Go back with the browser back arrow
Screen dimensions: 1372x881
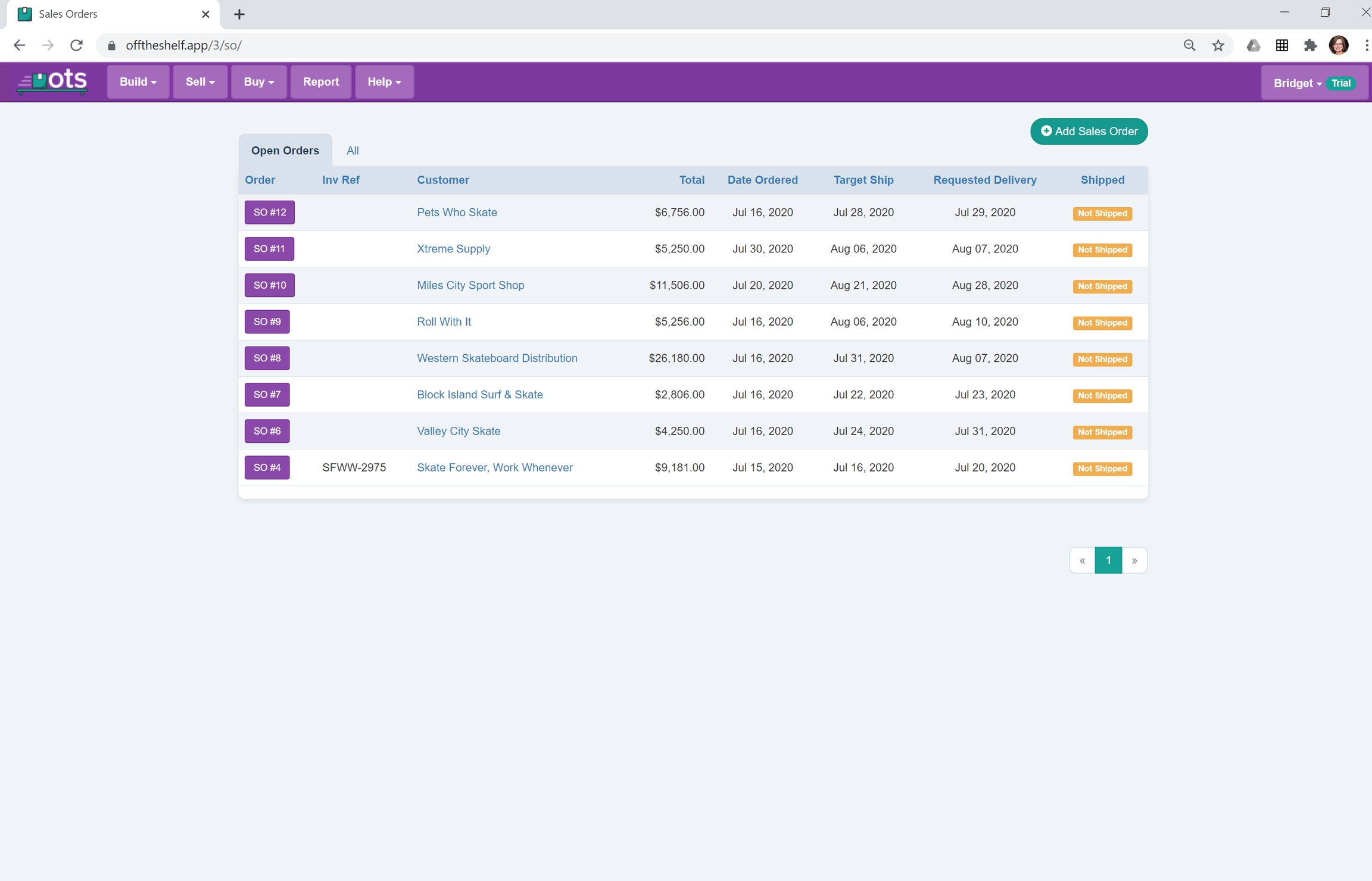pos(19,45)
